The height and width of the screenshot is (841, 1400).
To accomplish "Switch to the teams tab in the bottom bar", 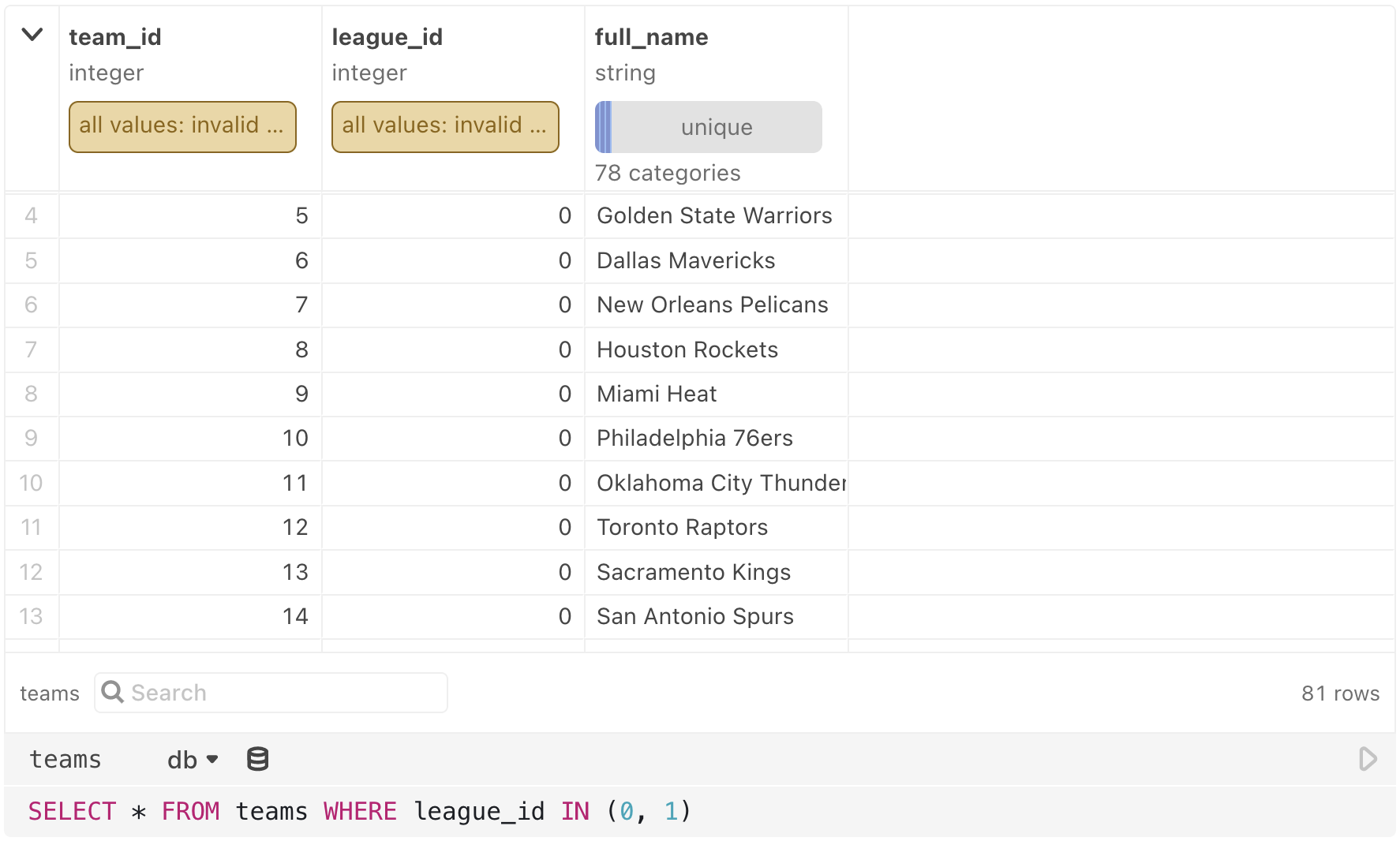I will tap(65, 759).
